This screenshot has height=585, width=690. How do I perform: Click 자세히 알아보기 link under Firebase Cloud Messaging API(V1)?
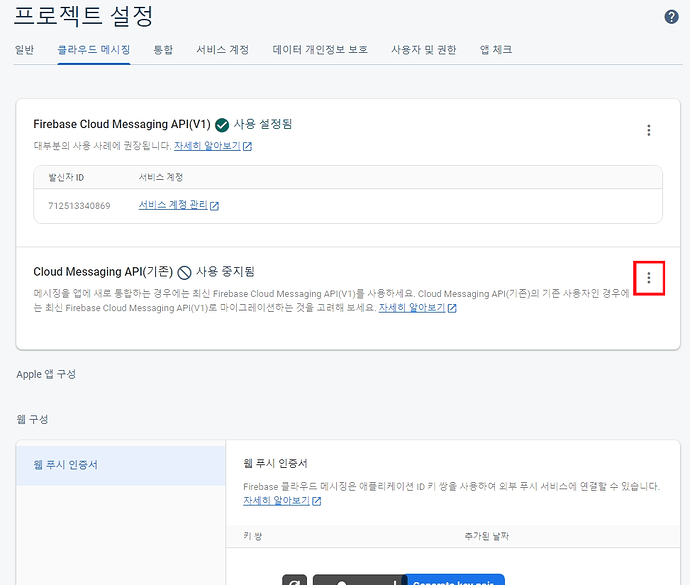pos(207,146)
